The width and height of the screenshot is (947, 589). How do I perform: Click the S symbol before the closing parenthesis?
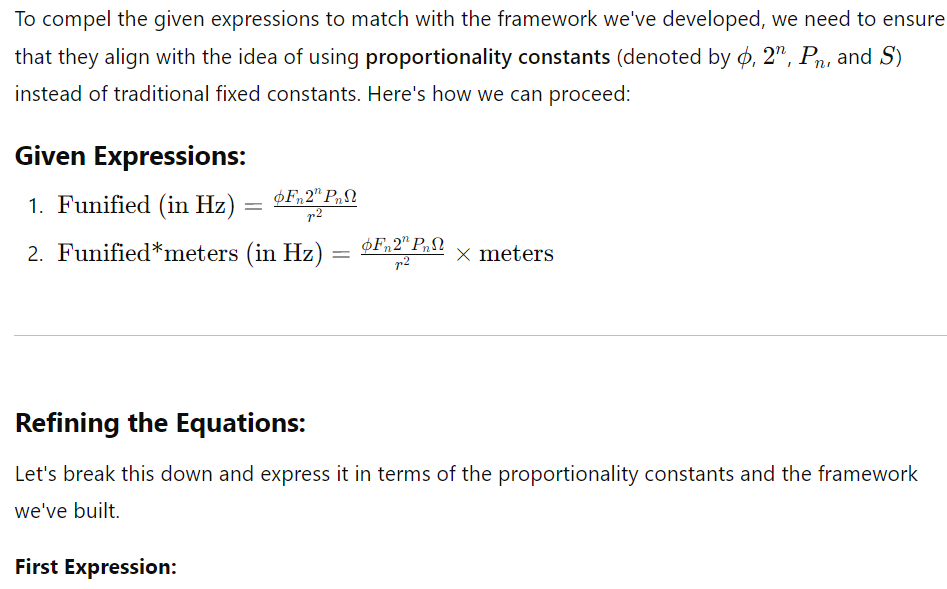(x=887, y=56)
